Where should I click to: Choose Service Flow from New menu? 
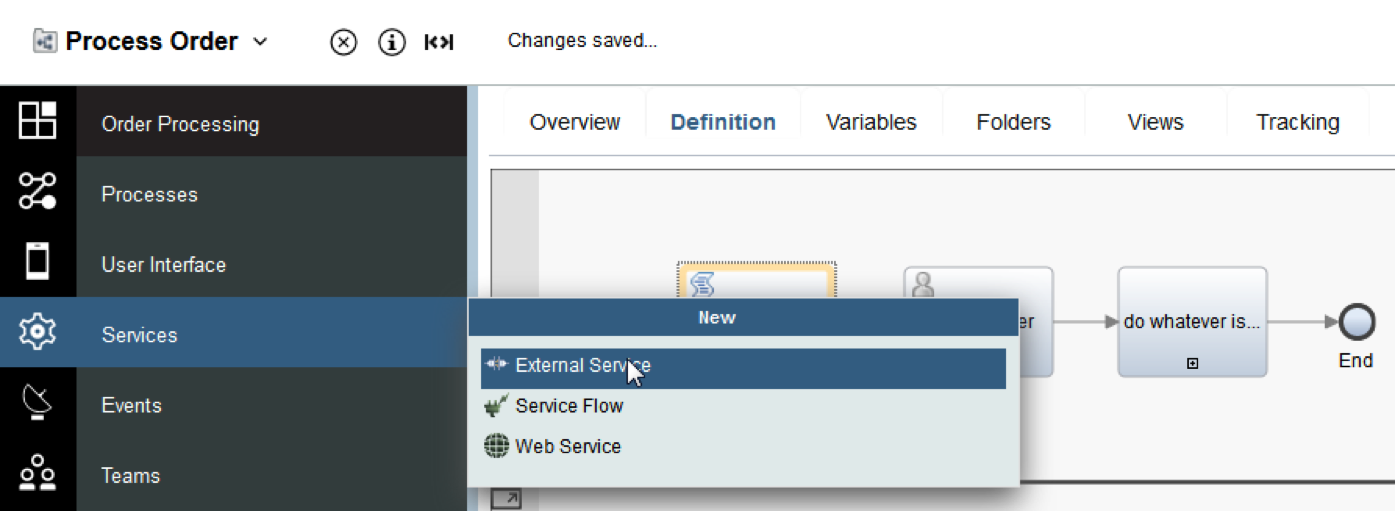coord(569,406)
